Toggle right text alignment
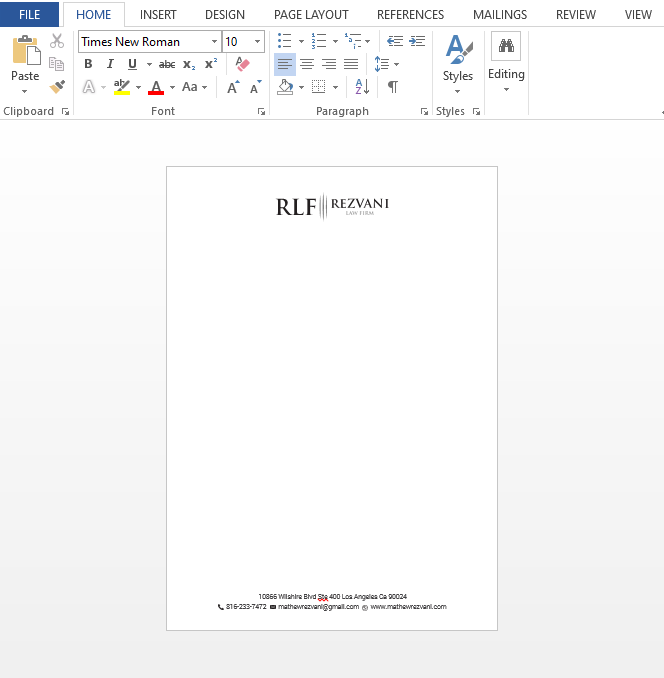This screenshot has height=678, width=664. coord(329,64)
